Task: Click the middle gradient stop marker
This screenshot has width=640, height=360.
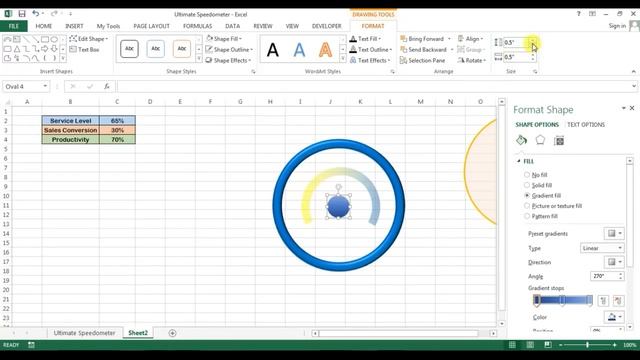Action: click(x=562, y=301)
